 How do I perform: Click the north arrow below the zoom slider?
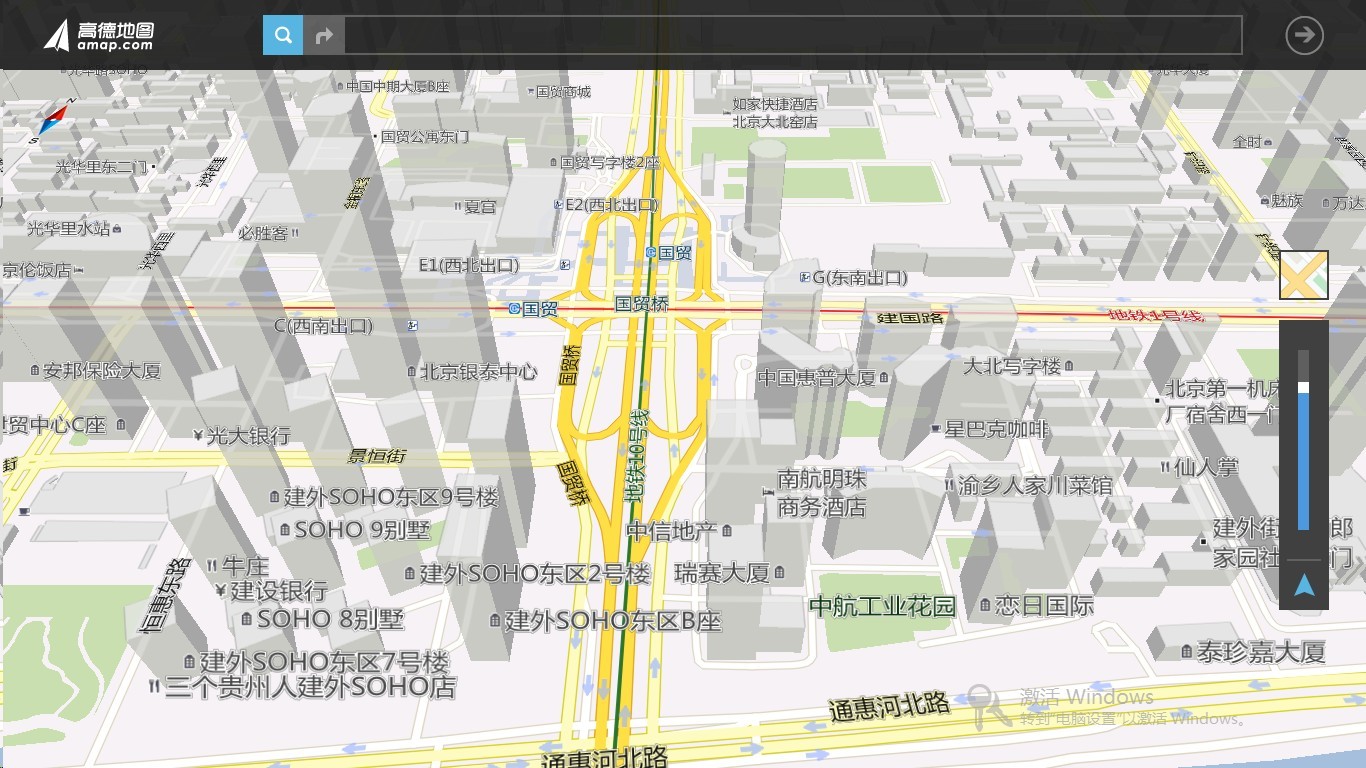coord(1303,585)
